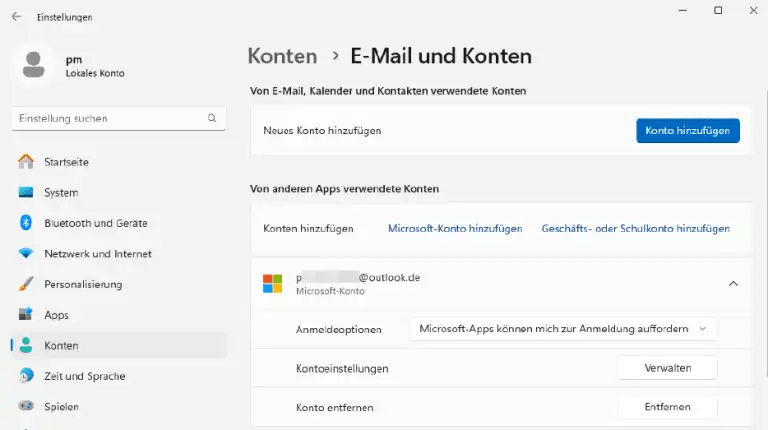Collapse the outlook.de account chevron
The height and width of the screenshot is (430, 768).
[x=733, y=284]
